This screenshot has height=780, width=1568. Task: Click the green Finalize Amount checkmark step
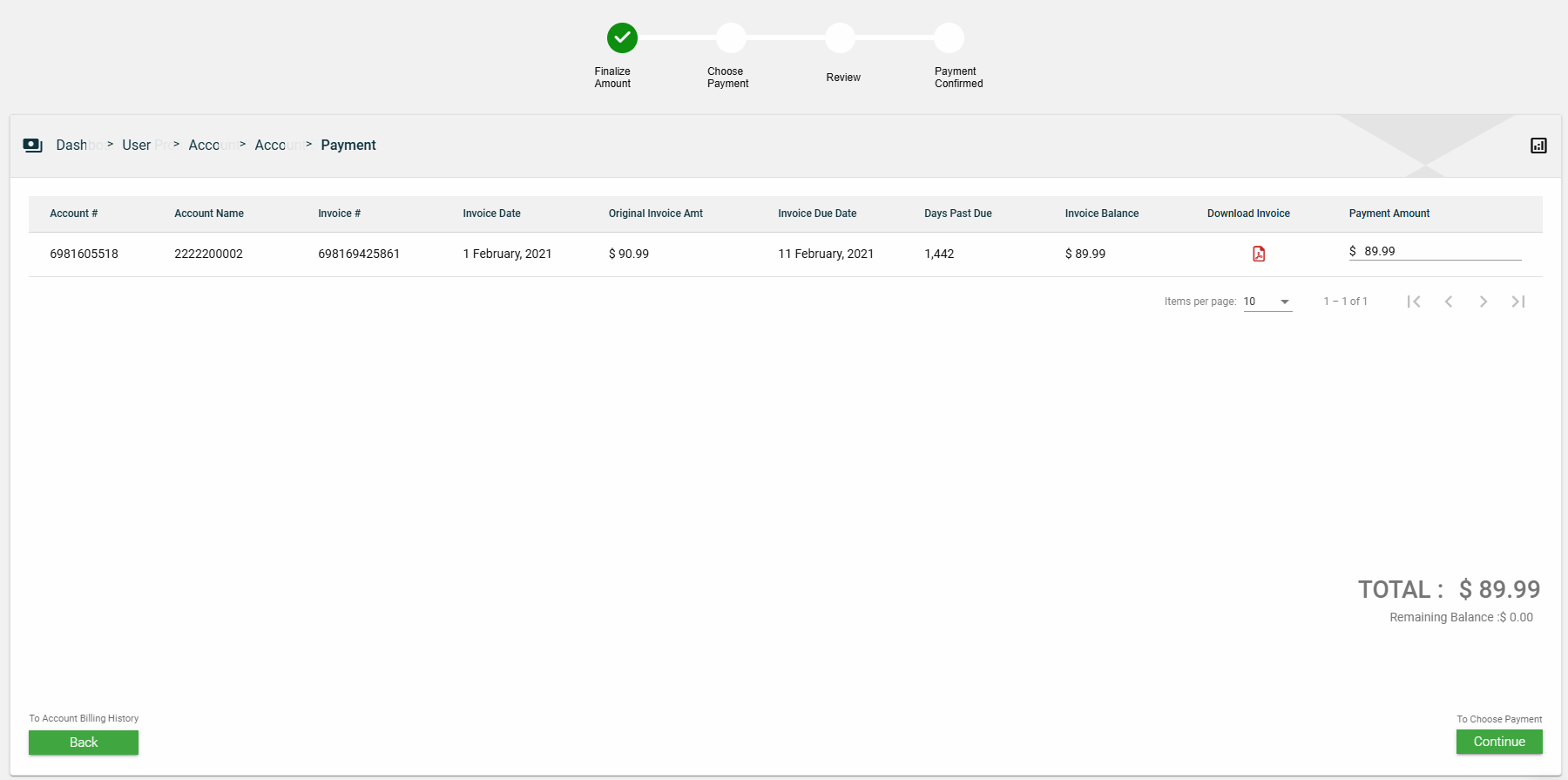coord(622,38)
